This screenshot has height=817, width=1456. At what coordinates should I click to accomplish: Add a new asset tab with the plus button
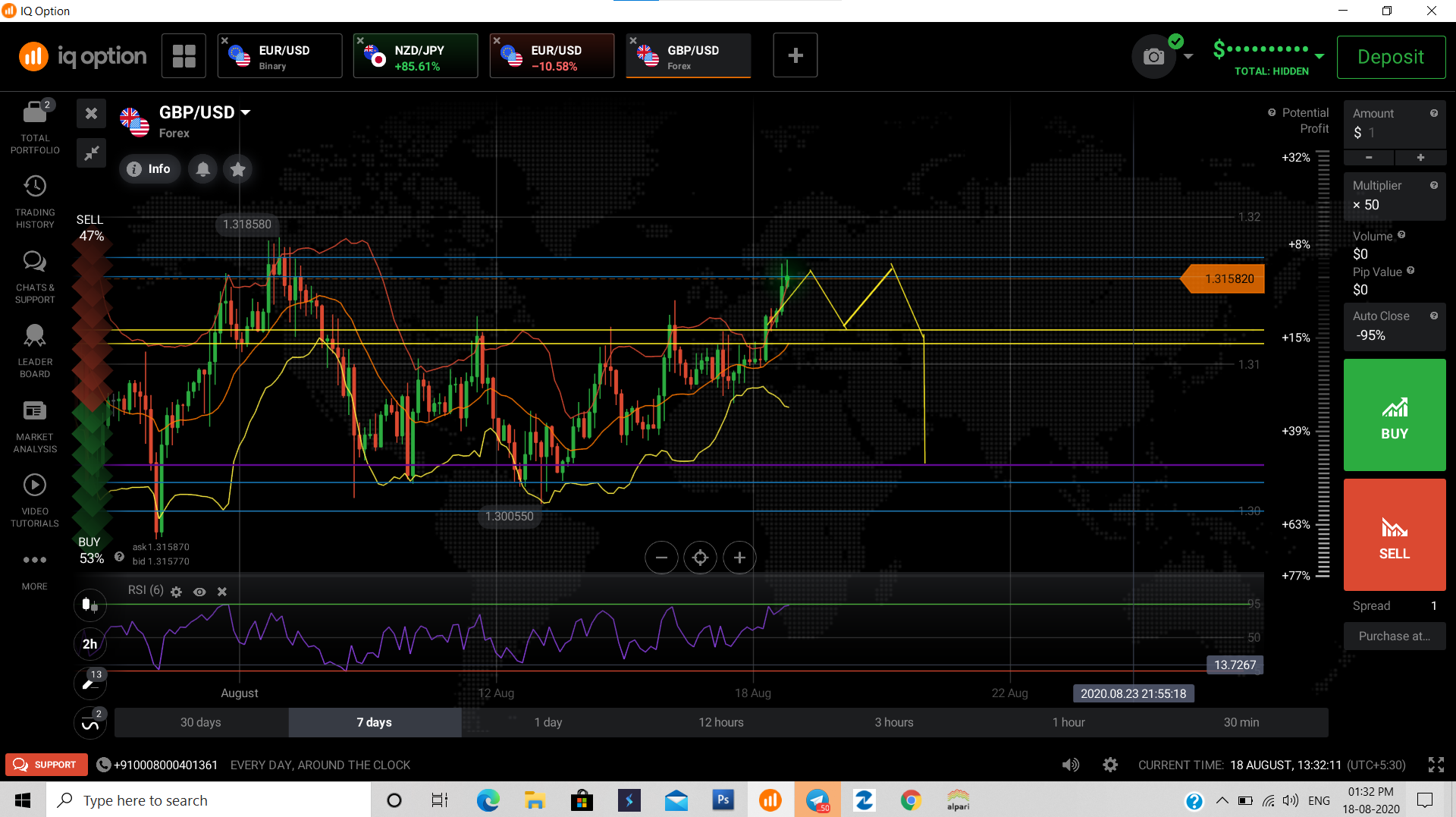click(x=795, y=55)
